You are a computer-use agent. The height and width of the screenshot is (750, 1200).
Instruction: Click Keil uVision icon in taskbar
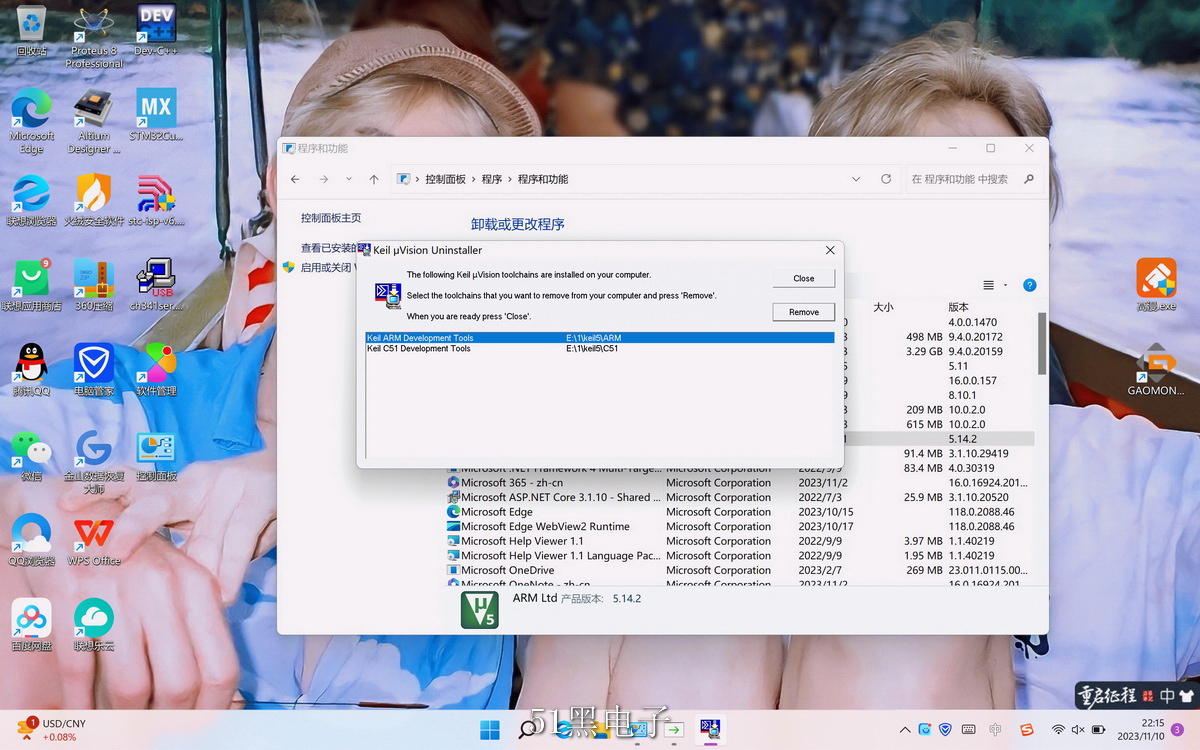pos(711,729)
